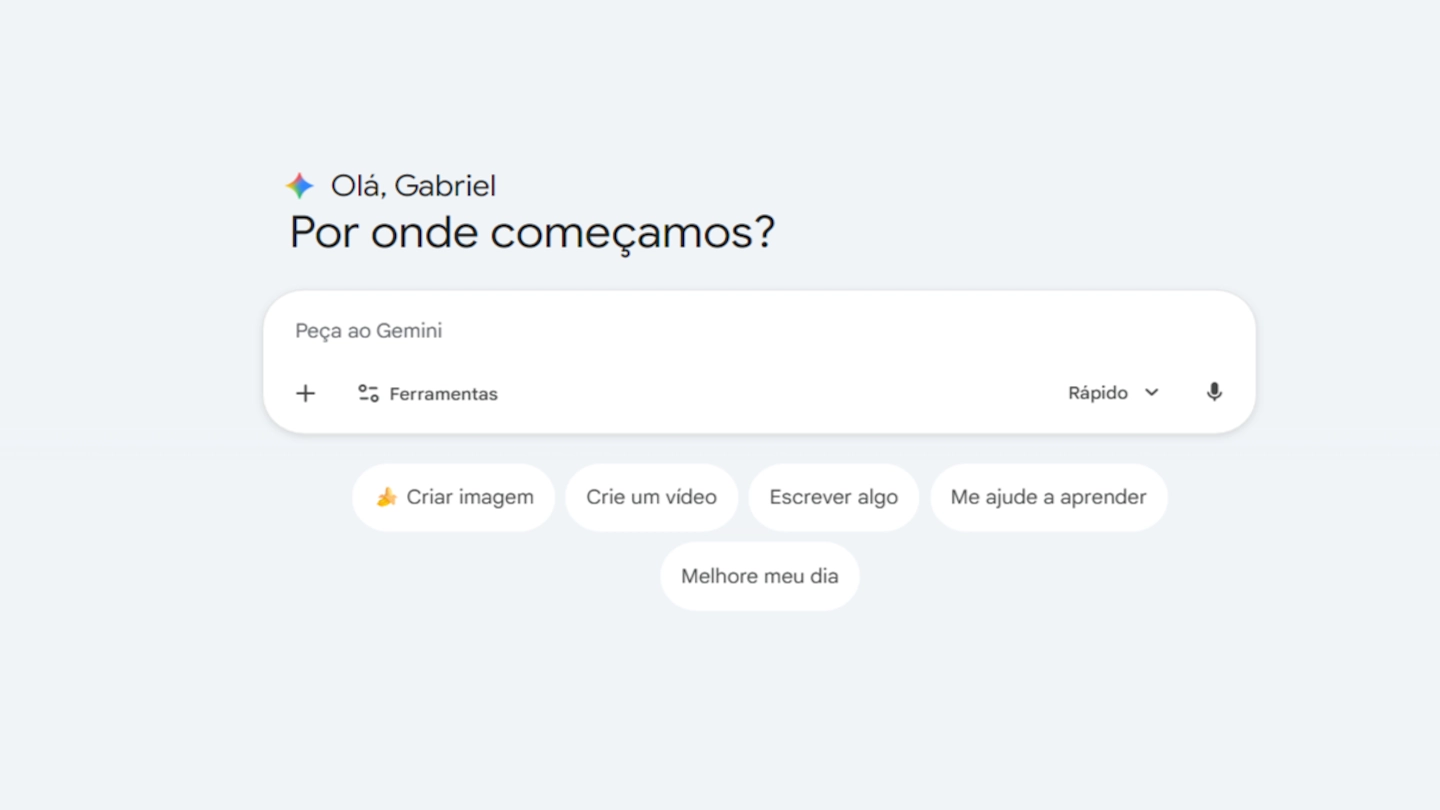Screen dimensions: 1440x810
Task: Click the Olá, Gabriel greeting text
Action: [413, 186]
